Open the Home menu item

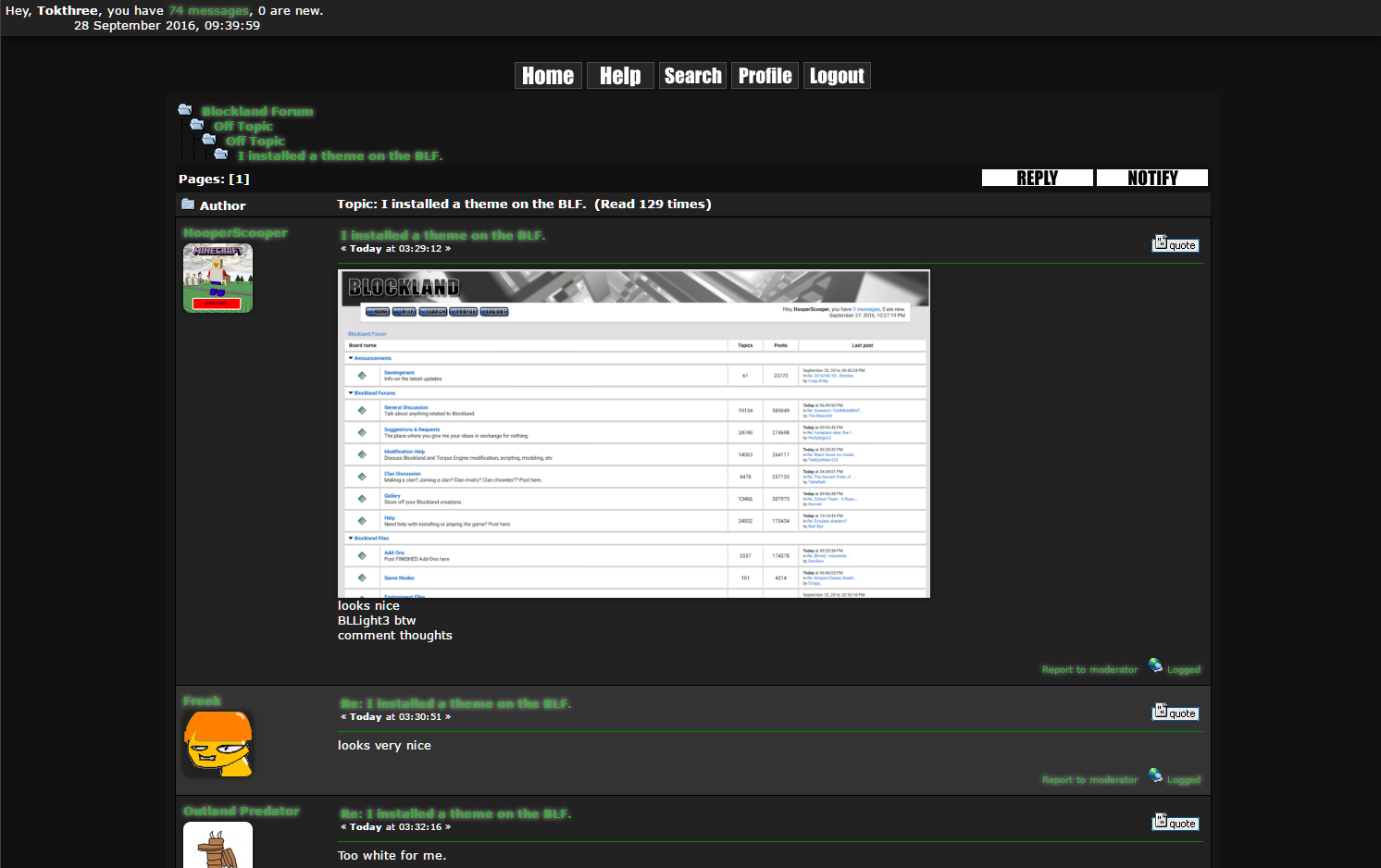pos(548,76)
